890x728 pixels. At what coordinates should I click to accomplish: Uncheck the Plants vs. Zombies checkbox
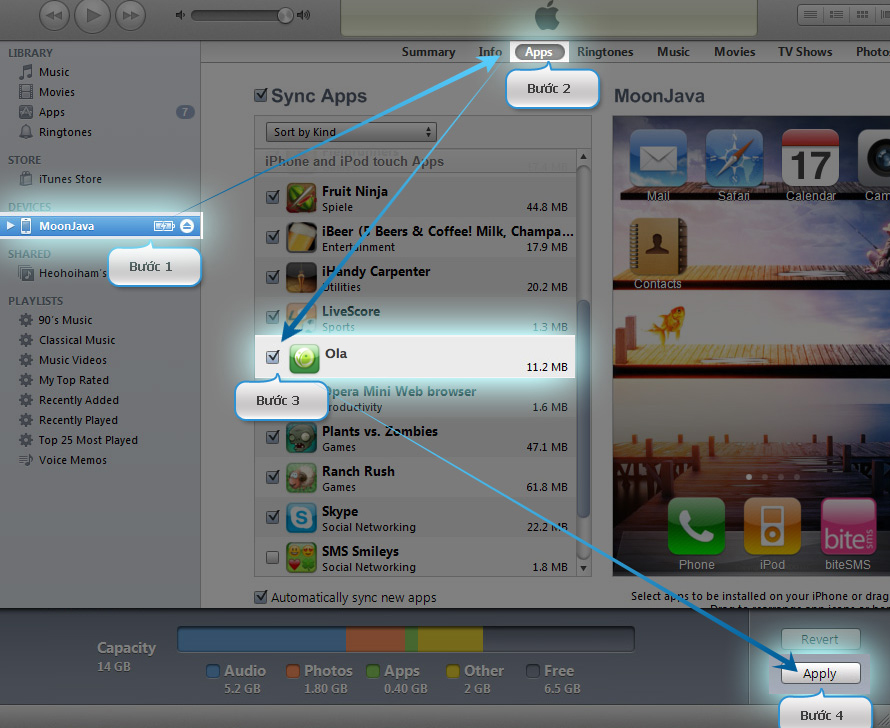272,437
